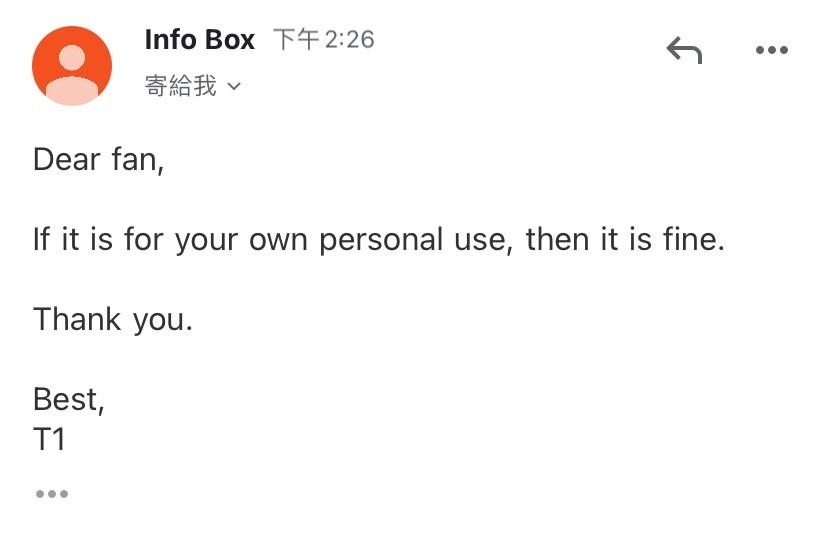828x539 pixels.
Task: Show trimmed content via the gray dots below T1
Action: [x=52, y=494]
